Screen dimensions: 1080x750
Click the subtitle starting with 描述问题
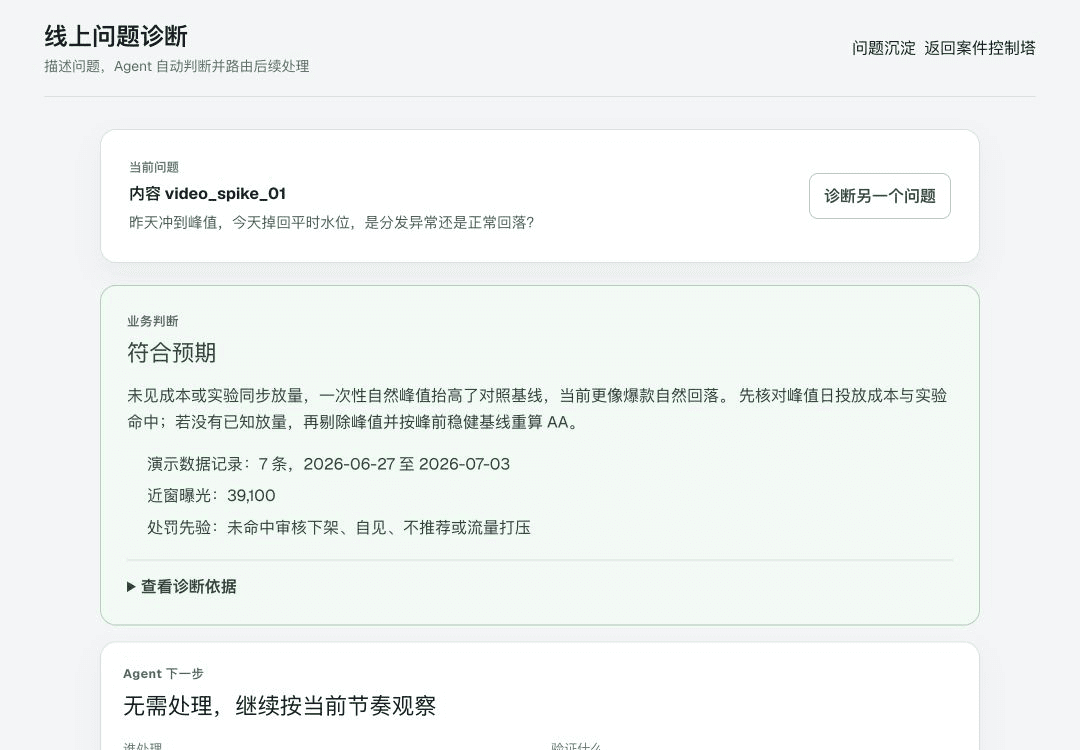point(177,66)
